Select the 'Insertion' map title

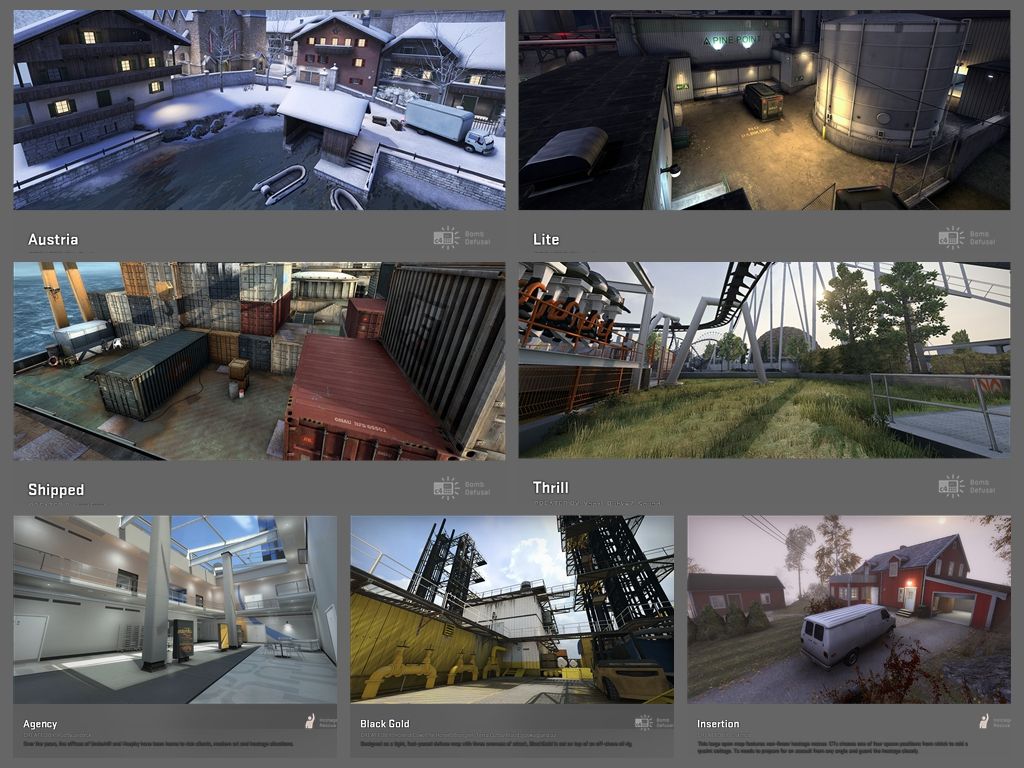[718, 724]
